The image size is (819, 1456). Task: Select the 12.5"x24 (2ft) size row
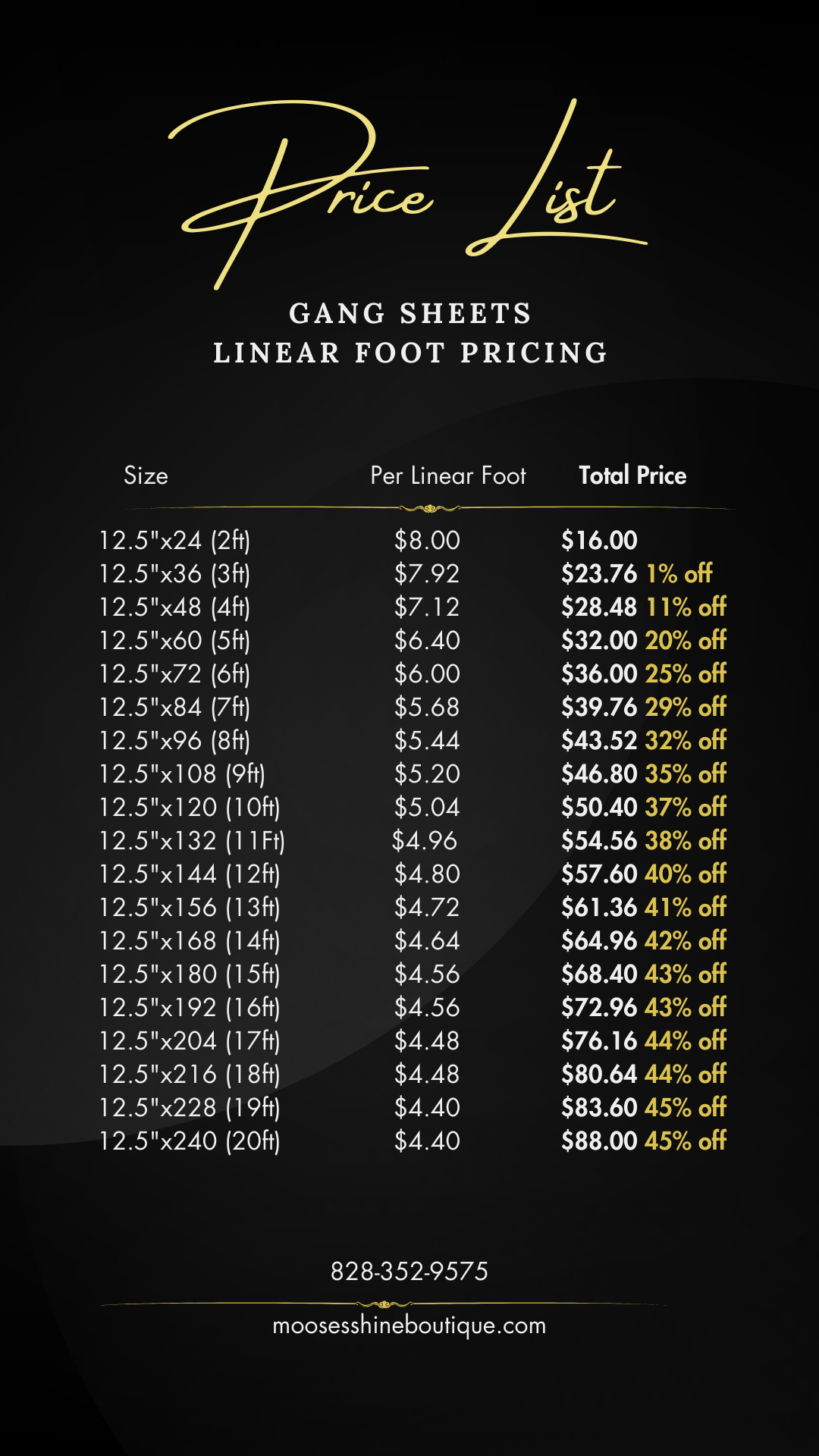click(174, 541)
